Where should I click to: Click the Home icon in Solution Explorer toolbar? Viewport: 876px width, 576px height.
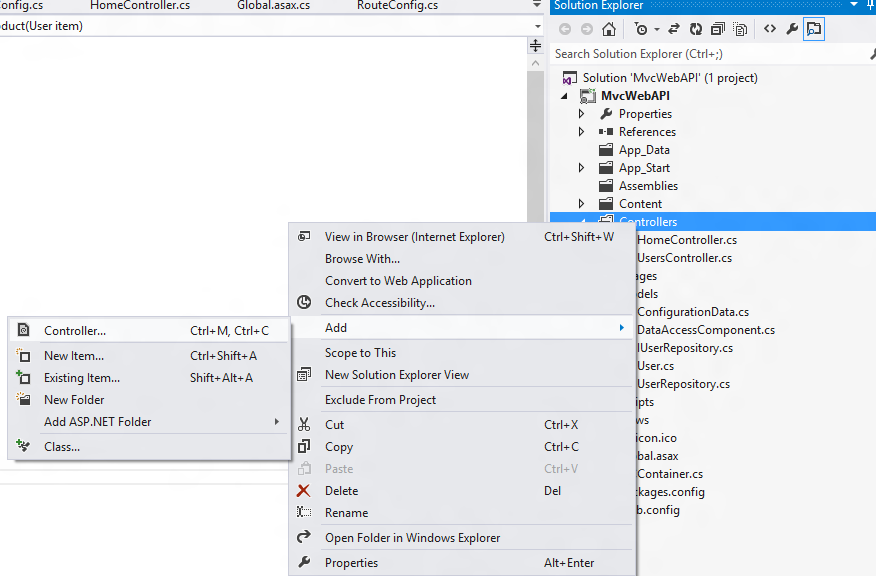point(609,29)
